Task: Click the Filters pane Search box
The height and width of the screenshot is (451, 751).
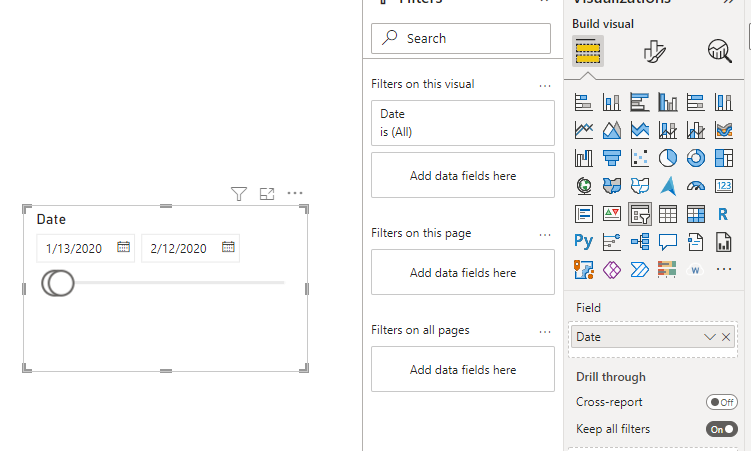Action: click(461, 38)
